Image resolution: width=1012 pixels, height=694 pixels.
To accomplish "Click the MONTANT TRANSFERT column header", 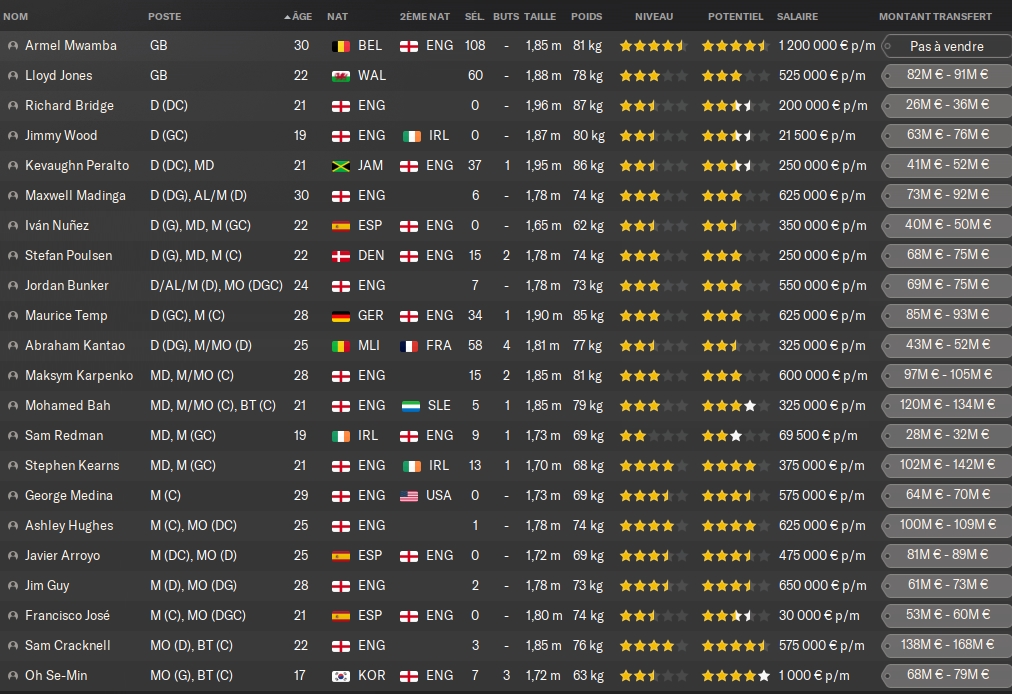I will point(935,17).
